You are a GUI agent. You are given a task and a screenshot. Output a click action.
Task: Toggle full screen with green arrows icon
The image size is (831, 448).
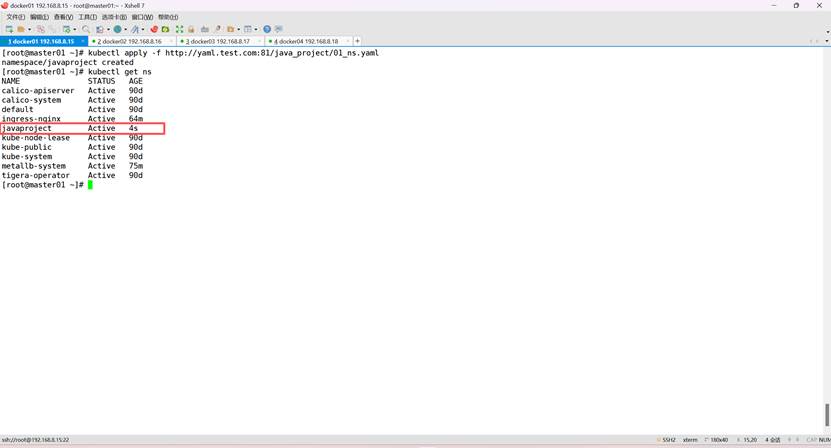coord(179,29)
